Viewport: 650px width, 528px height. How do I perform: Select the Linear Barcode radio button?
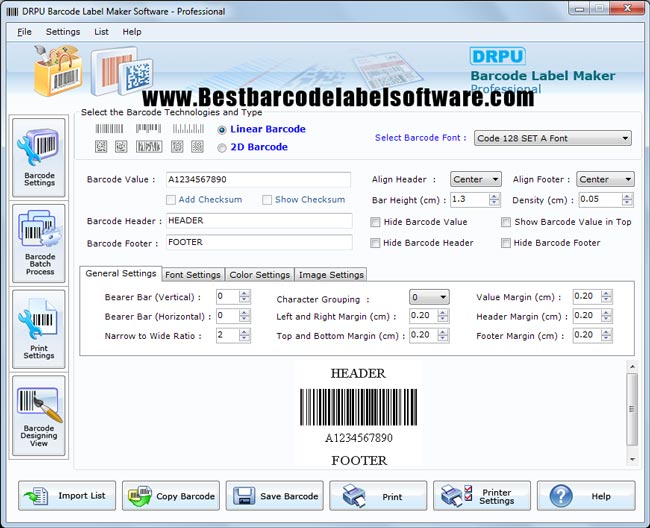pyautogui.click(x=222, y=130)
